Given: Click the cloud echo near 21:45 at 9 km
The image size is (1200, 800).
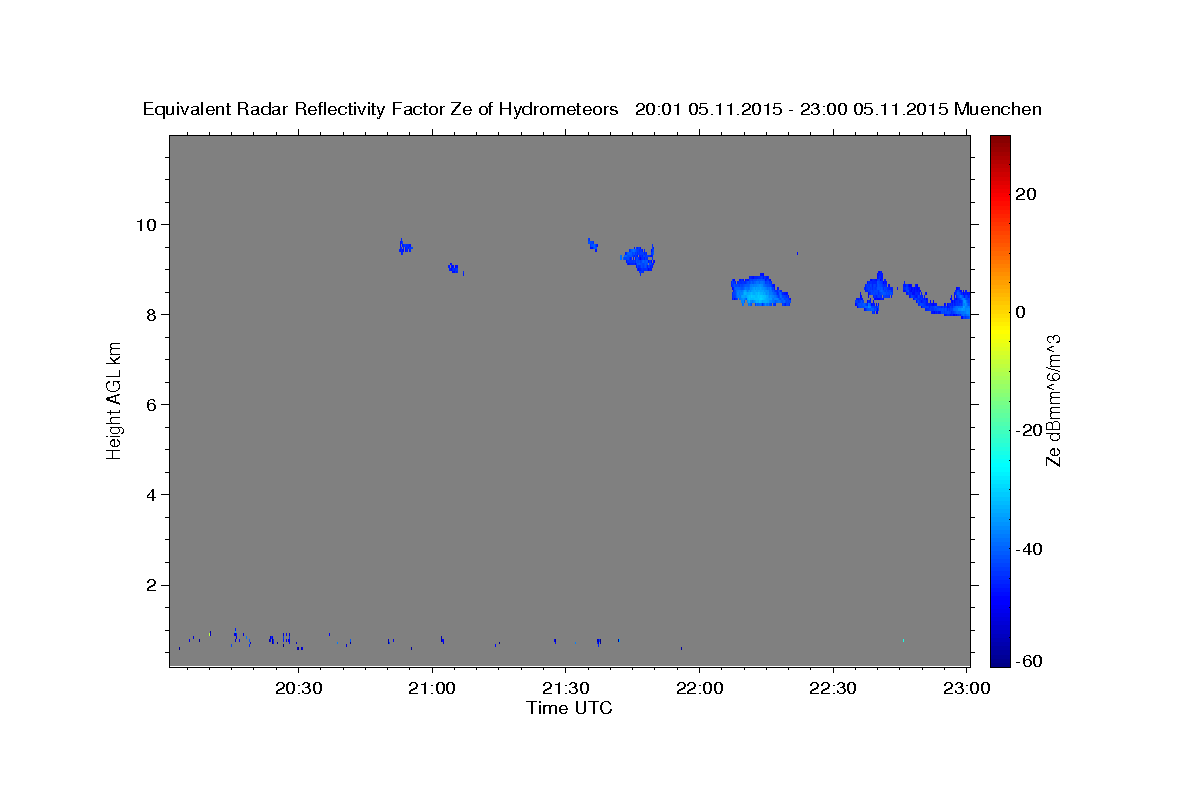Looking at the screenshot, I should point(639,258).
